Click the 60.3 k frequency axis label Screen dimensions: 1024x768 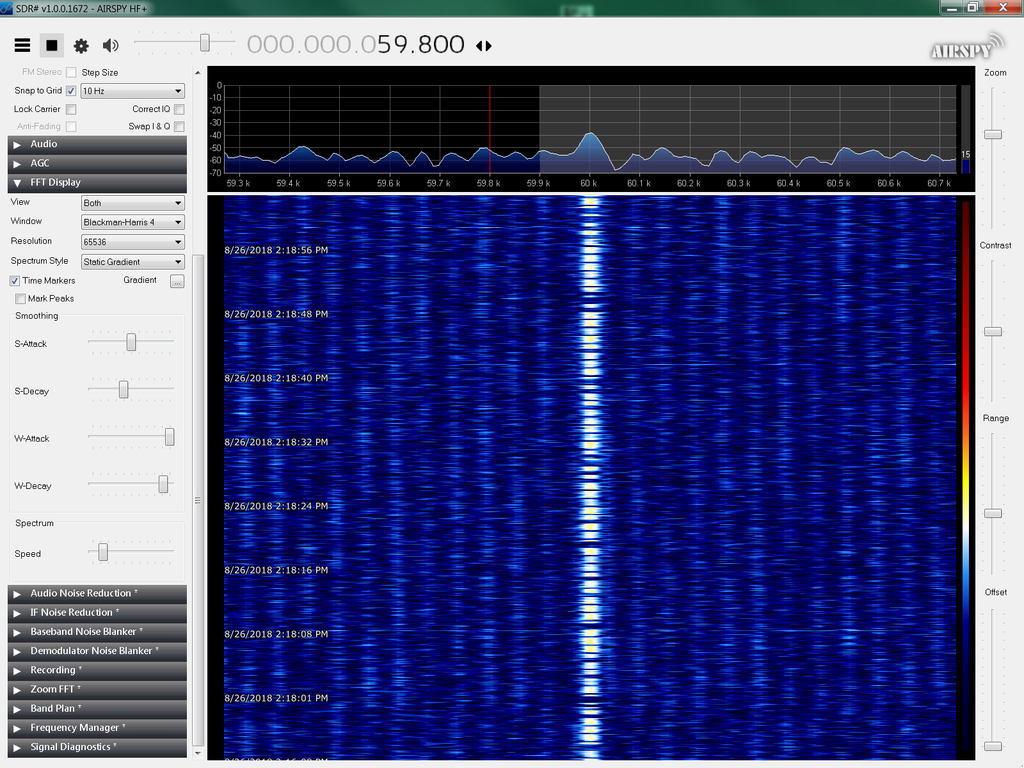click(x=739, y=184)
